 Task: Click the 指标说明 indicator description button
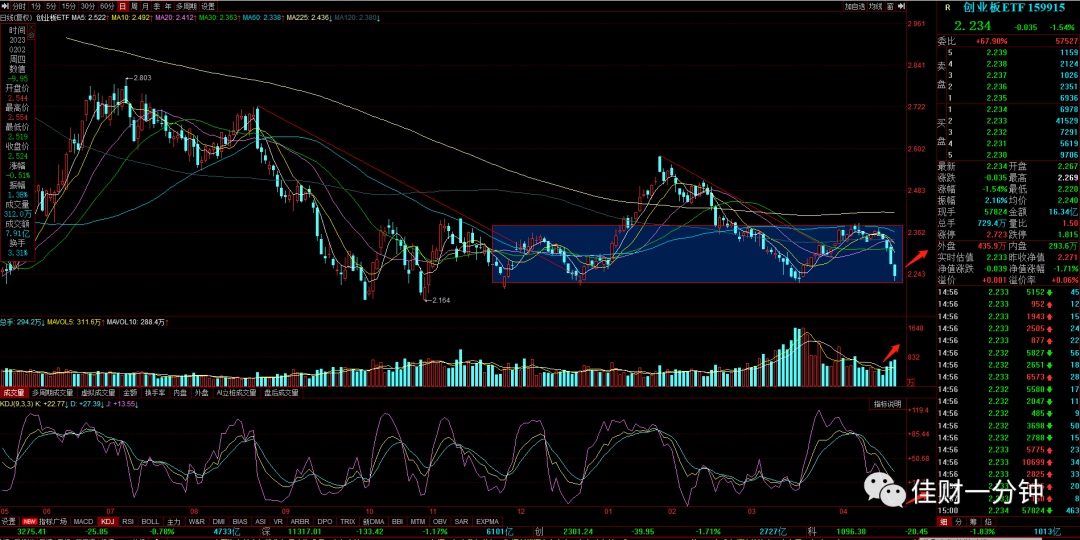(x=886, y=404)
